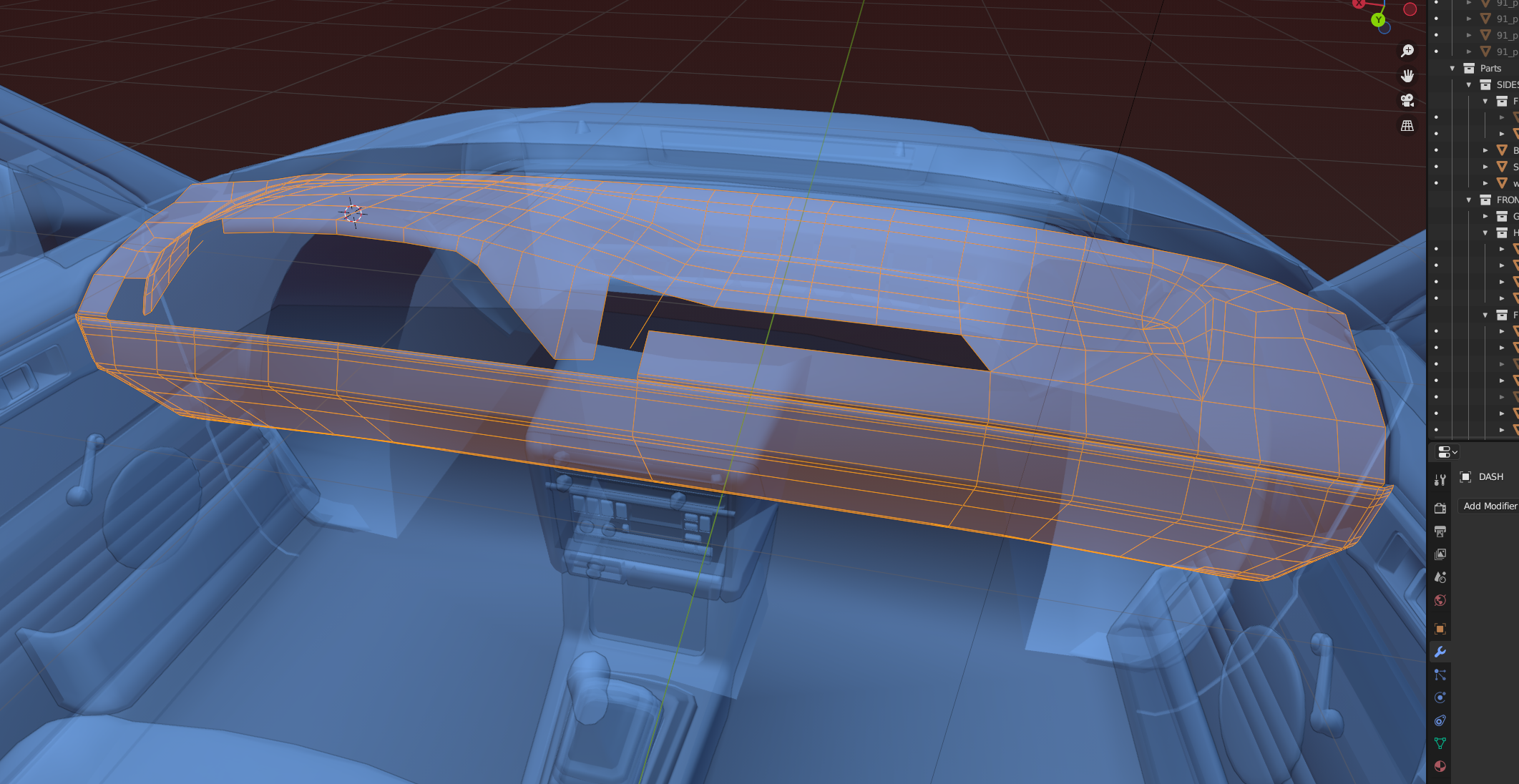
Task: Open the View Layer properties tab
Action: [x=1440, y=554]
